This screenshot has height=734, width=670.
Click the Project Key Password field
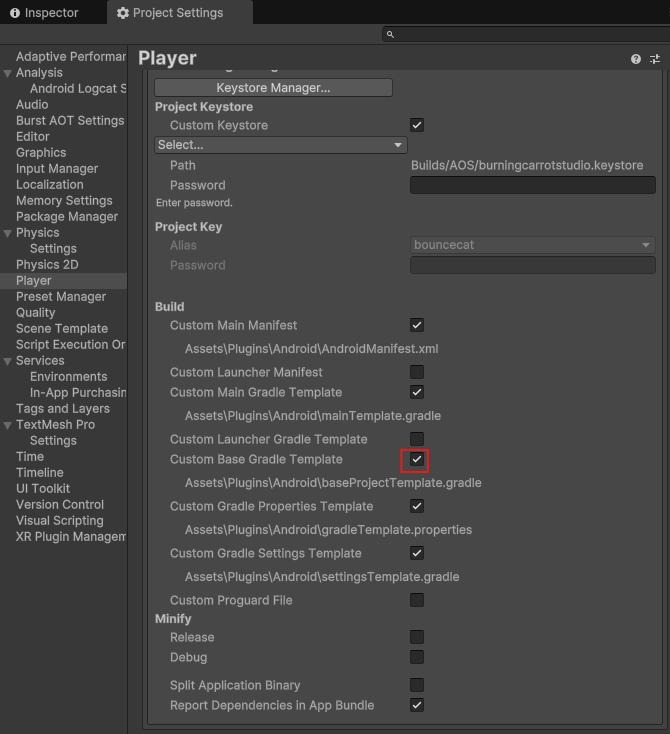(533, 265)
